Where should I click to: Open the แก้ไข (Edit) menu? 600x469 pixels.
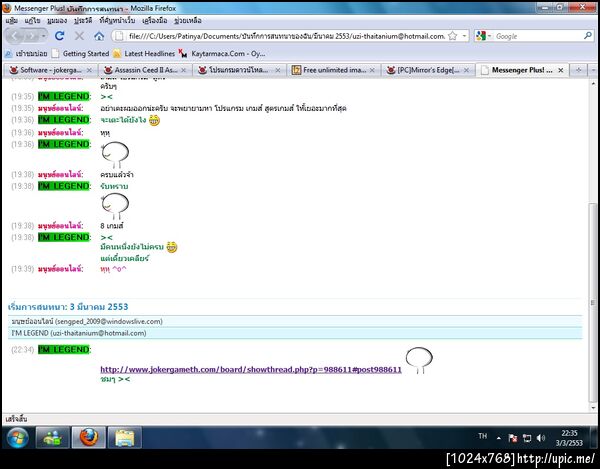coord(32,21)
